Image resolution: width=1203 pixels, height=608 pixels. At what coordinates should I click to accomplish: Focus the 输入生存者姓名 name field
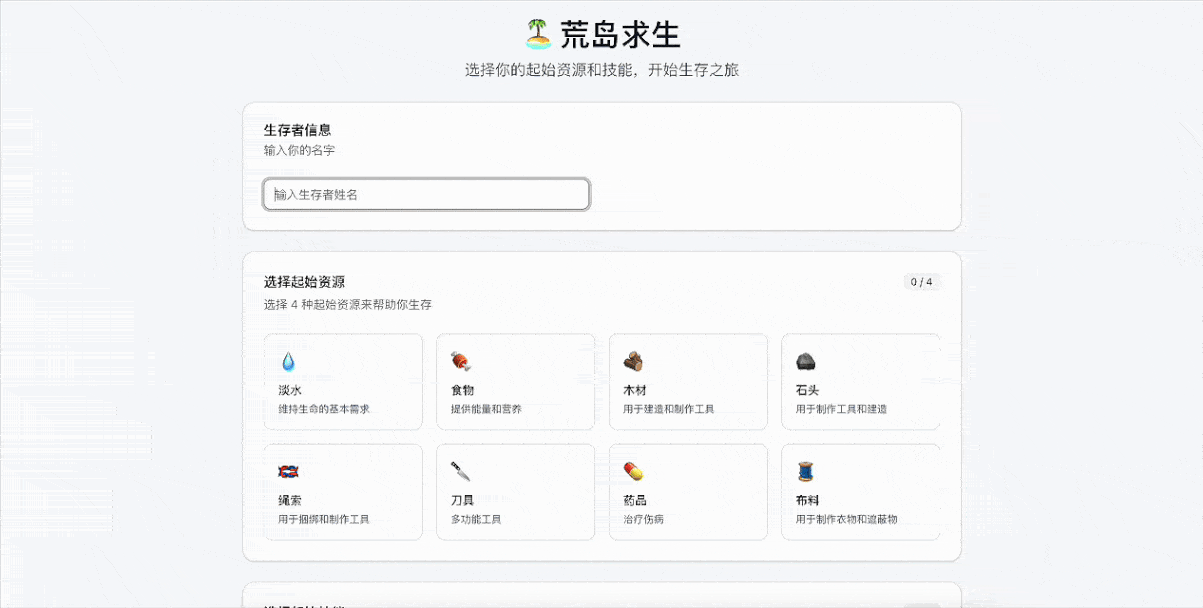pyautogui.click(x=426, y=194)
